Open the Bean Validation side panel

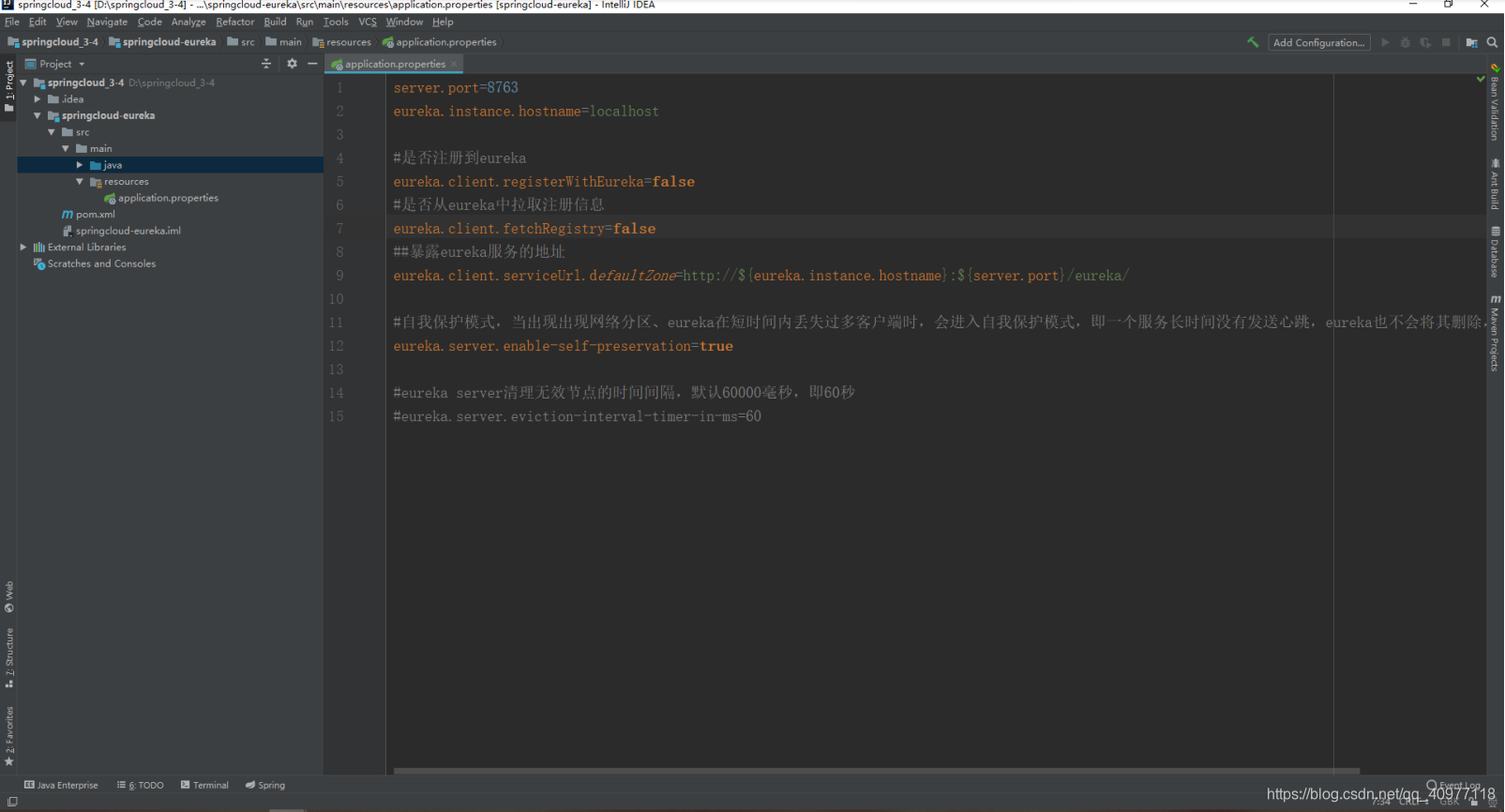coord(1495,103)
